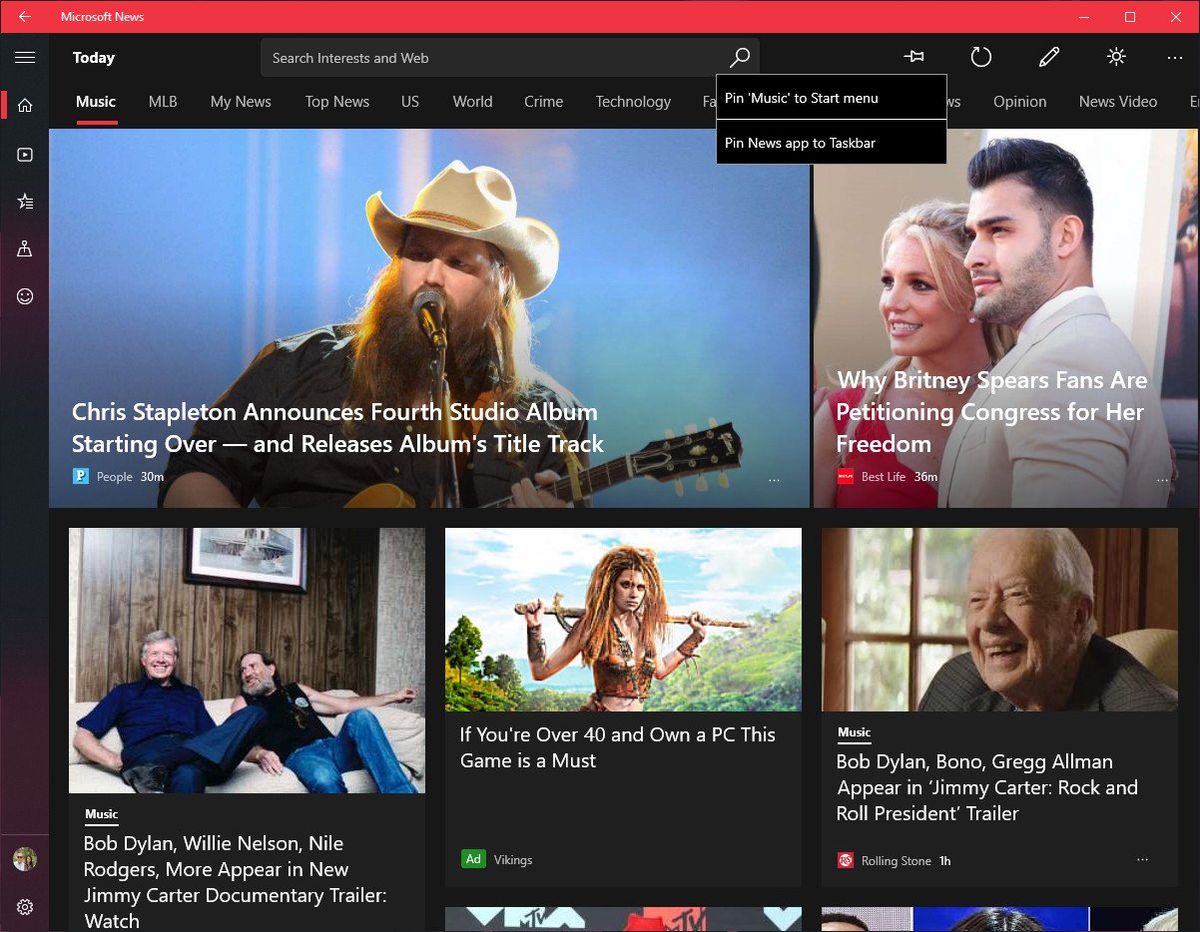
Task: Click the Best Life source logo
Action: (x=846, y=476)
